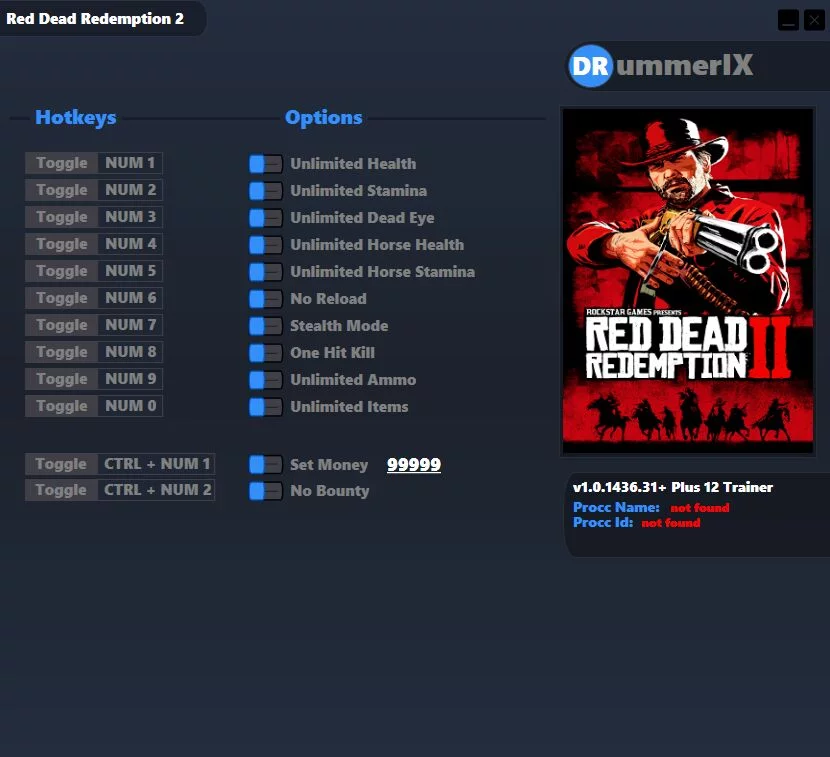This screenshot has height=757, width=830.
Task: Click the Hotkeys section heading
Action: point(76,118)
